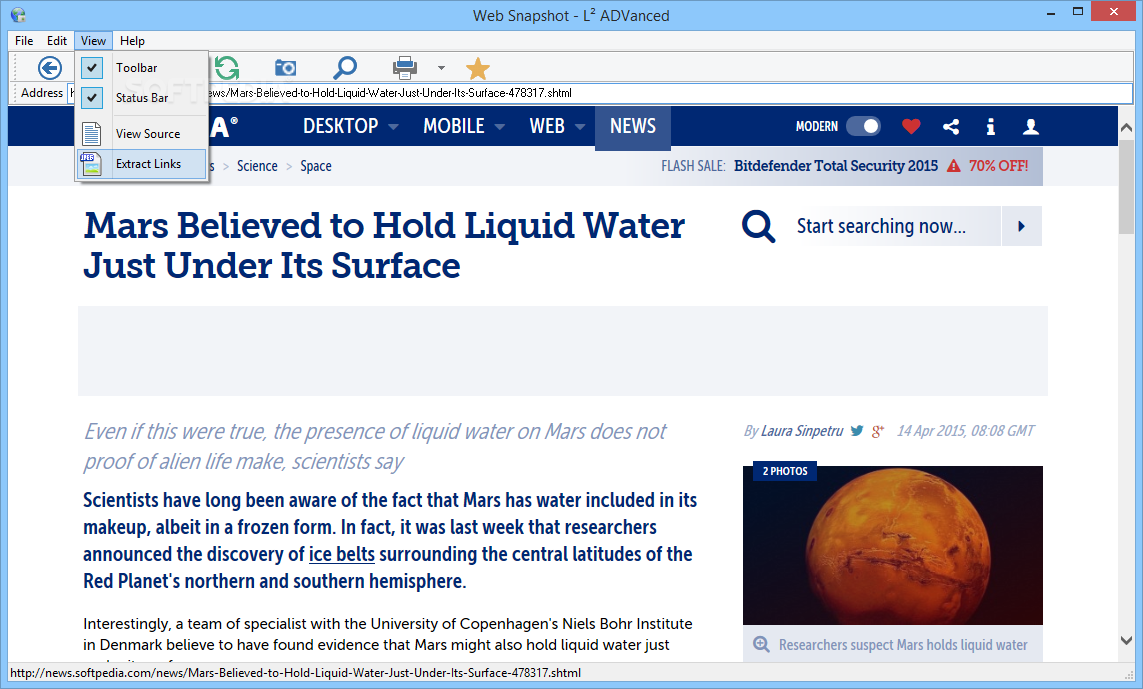This screenshot has width=1143, height=689.
Task: Open the NEWS tab on the site
Action: pyautogui.click(x=633, y=128)
